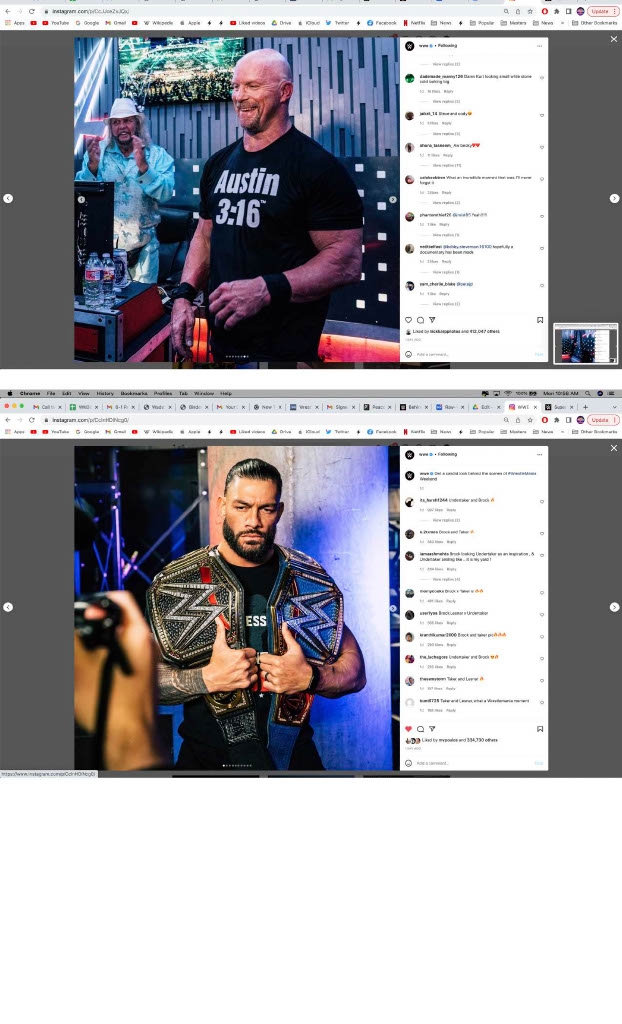Open a new tab with plus button
This screenshot has width=622, height=1024.
(x=585, y=407)
